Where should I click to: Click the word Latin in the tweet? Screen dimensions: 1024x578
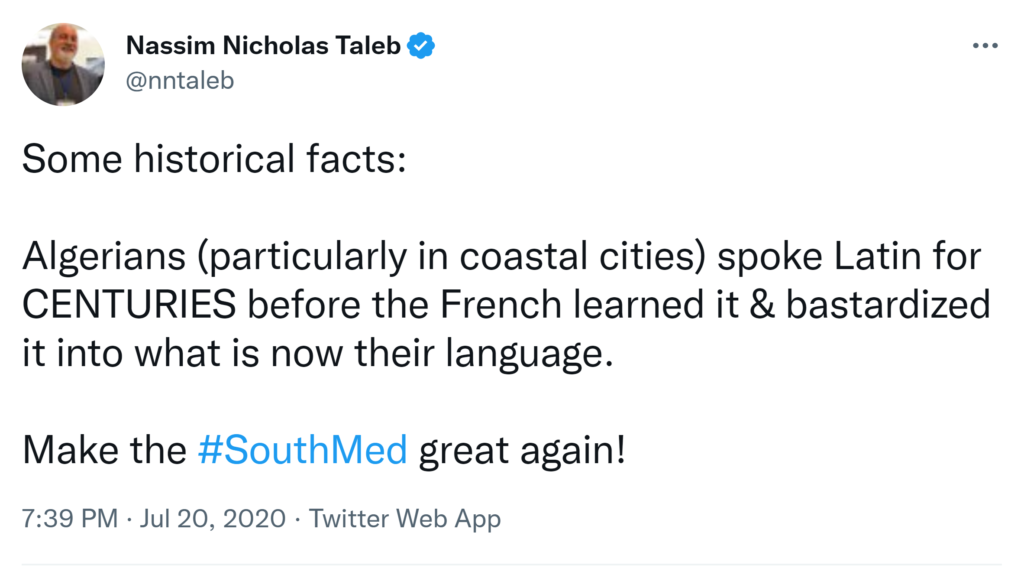[883, 257]
